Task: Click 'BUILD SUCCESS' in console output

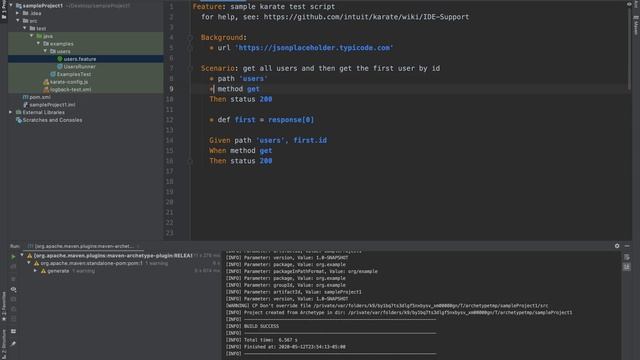Action: (x=261, y=326)
